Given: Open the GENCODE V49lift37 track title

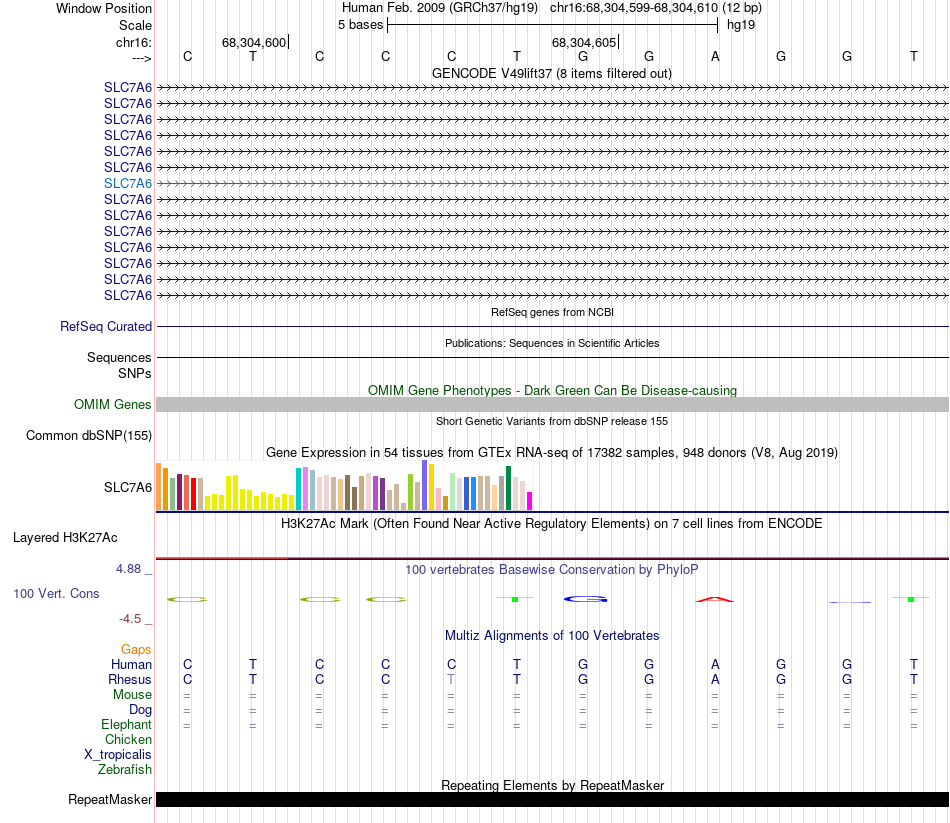Looking at the screenshot, I should (551, 73).
